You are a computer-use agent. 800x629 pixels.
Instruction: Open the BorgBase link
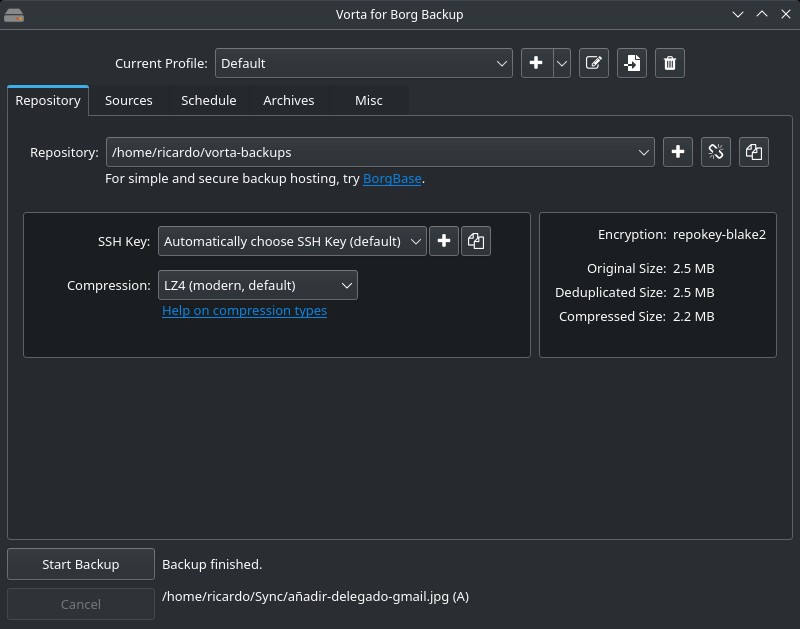point(392,179)
